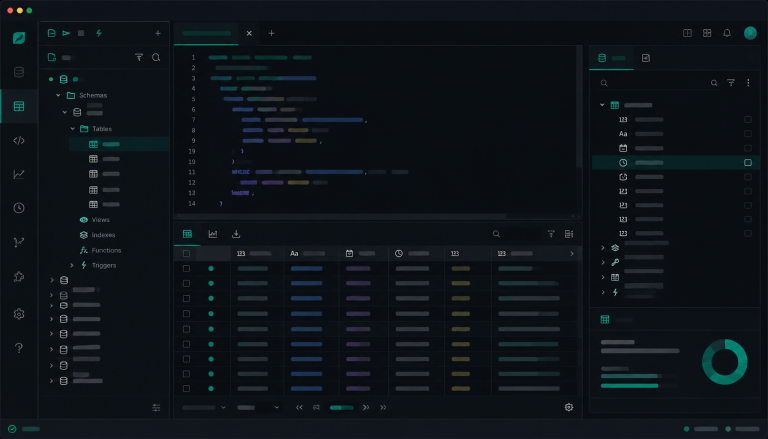Image resolution: width=768 pixels, height=439 pixels.
Task: Click the notifications bell icon
Action: [x=727, y=33]
